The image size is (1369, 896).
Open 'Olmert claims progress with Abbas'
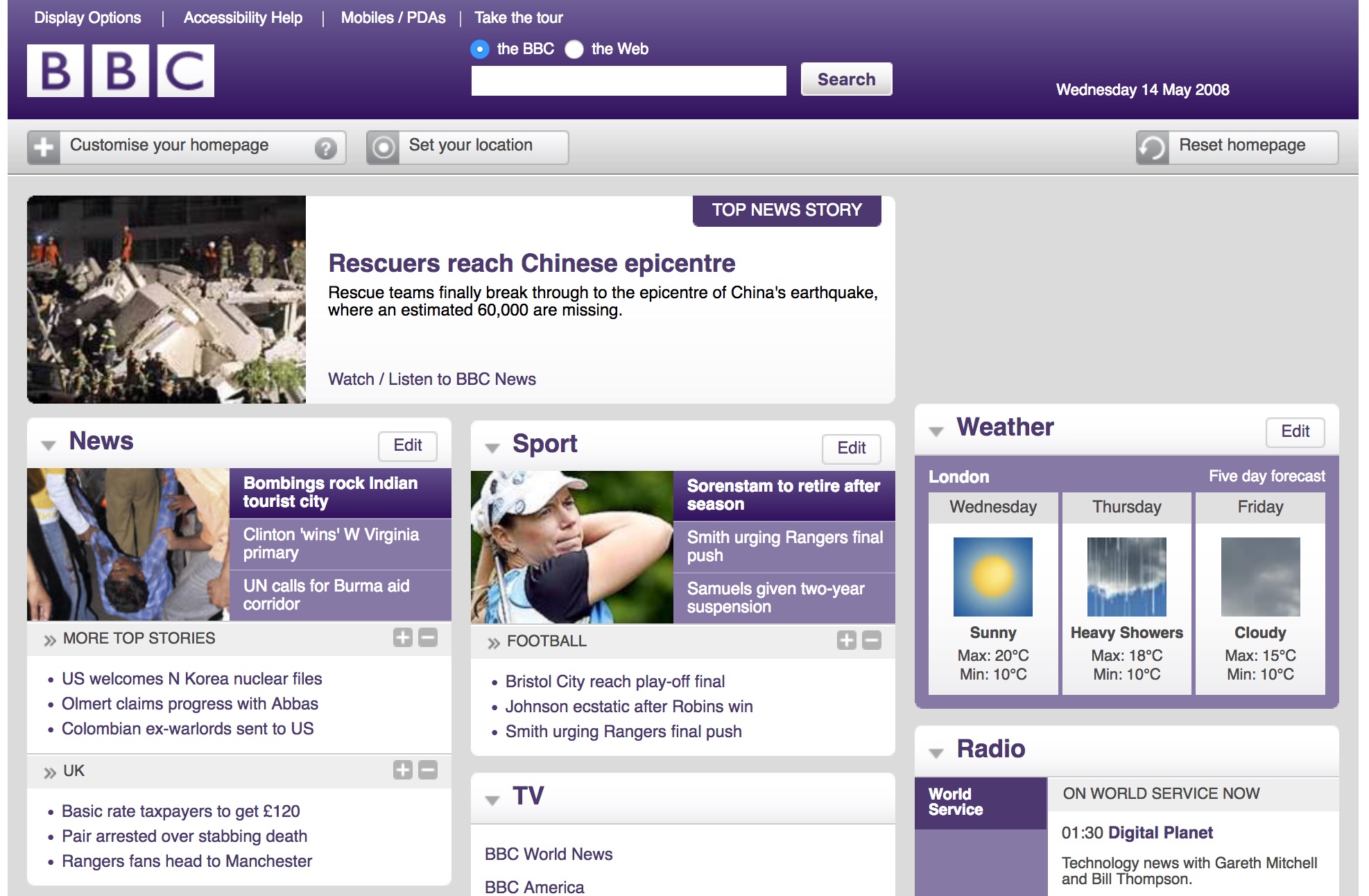point(190,704)
